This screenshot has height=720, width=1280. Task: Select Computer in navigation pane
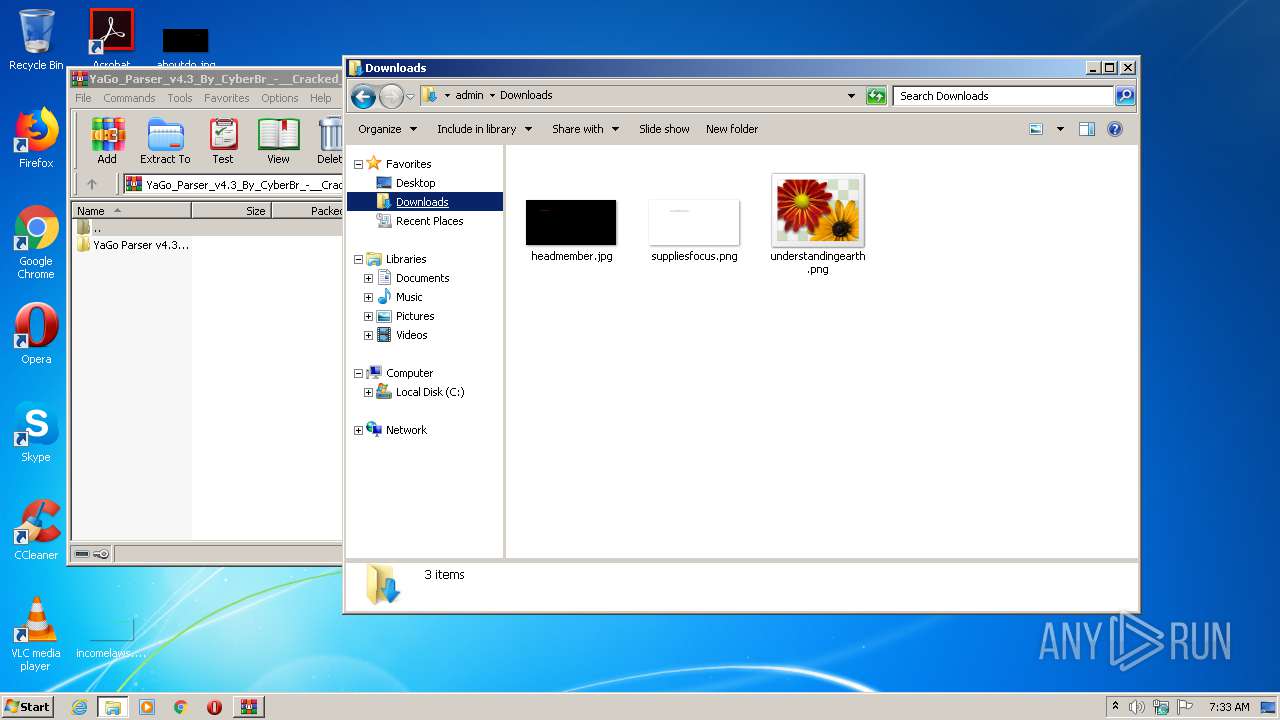[409, 373]
